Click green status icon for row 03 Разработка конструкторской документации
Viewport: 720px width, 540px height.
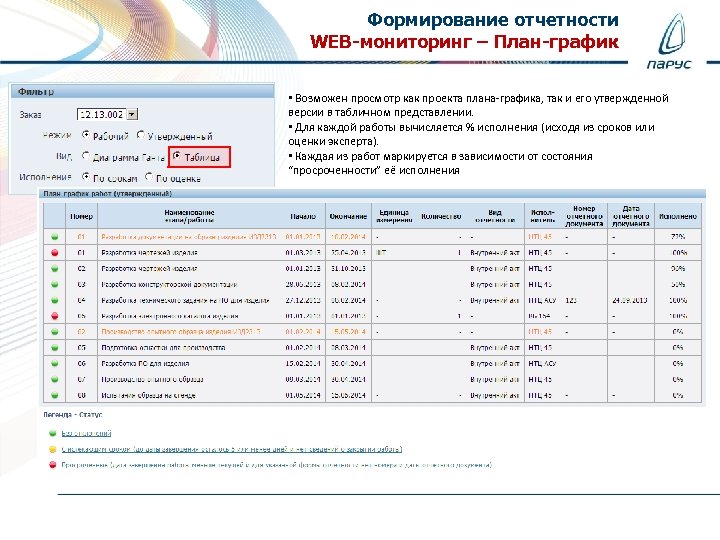(55, 284)
